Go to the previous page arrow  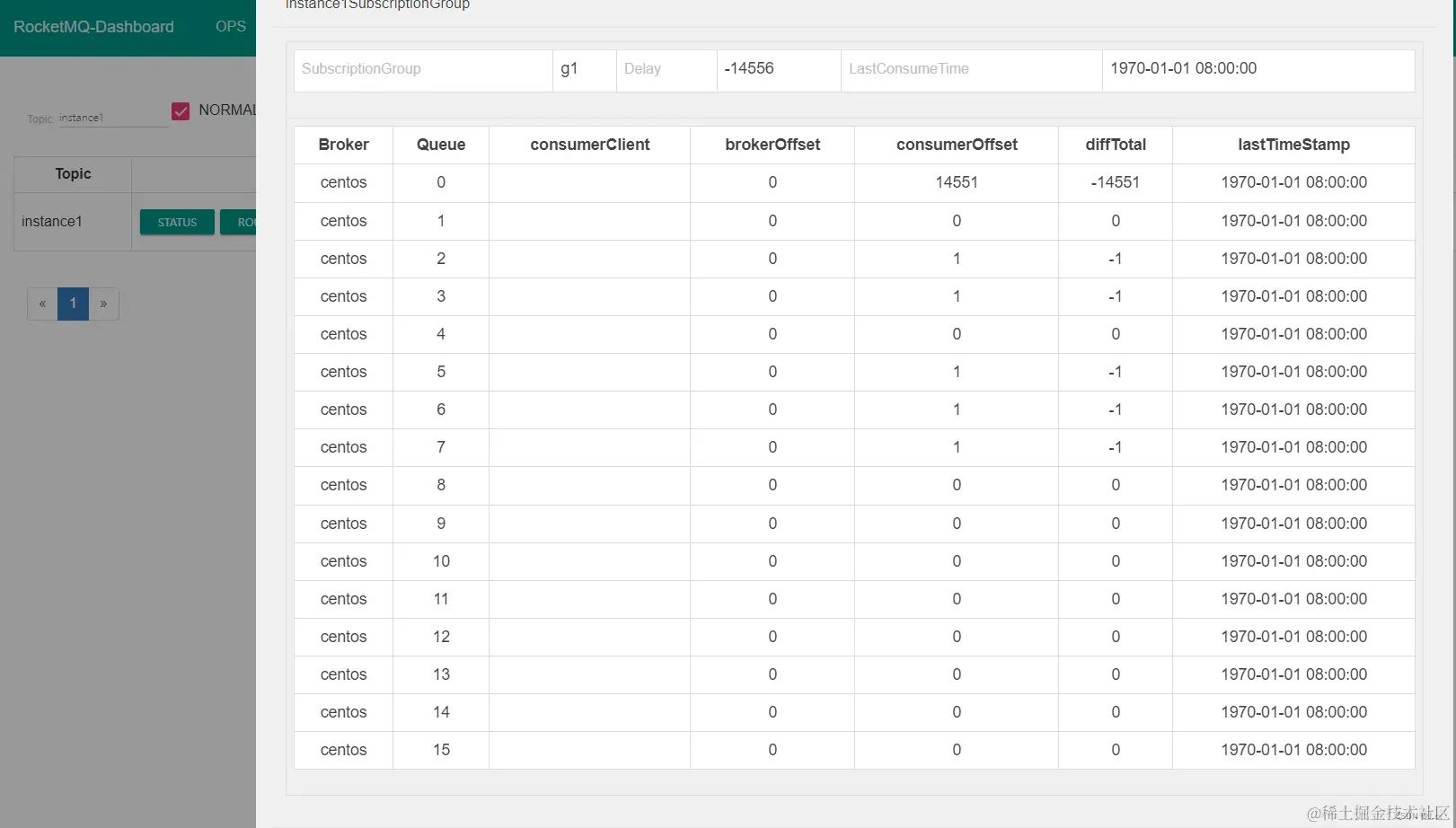tap(42, 304)
